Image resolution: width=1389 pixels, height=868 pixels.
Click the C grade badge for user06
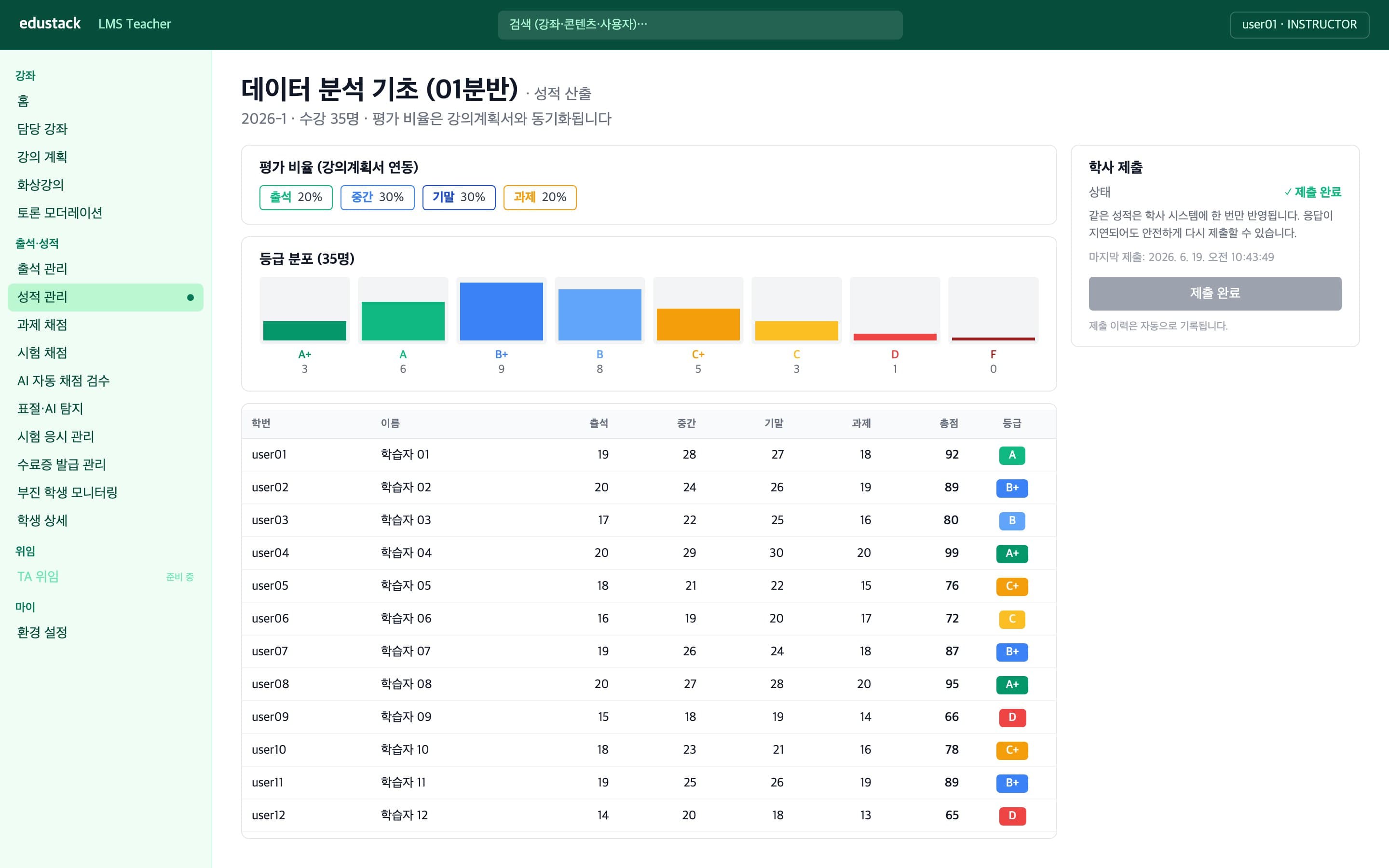pos(1012,619)
